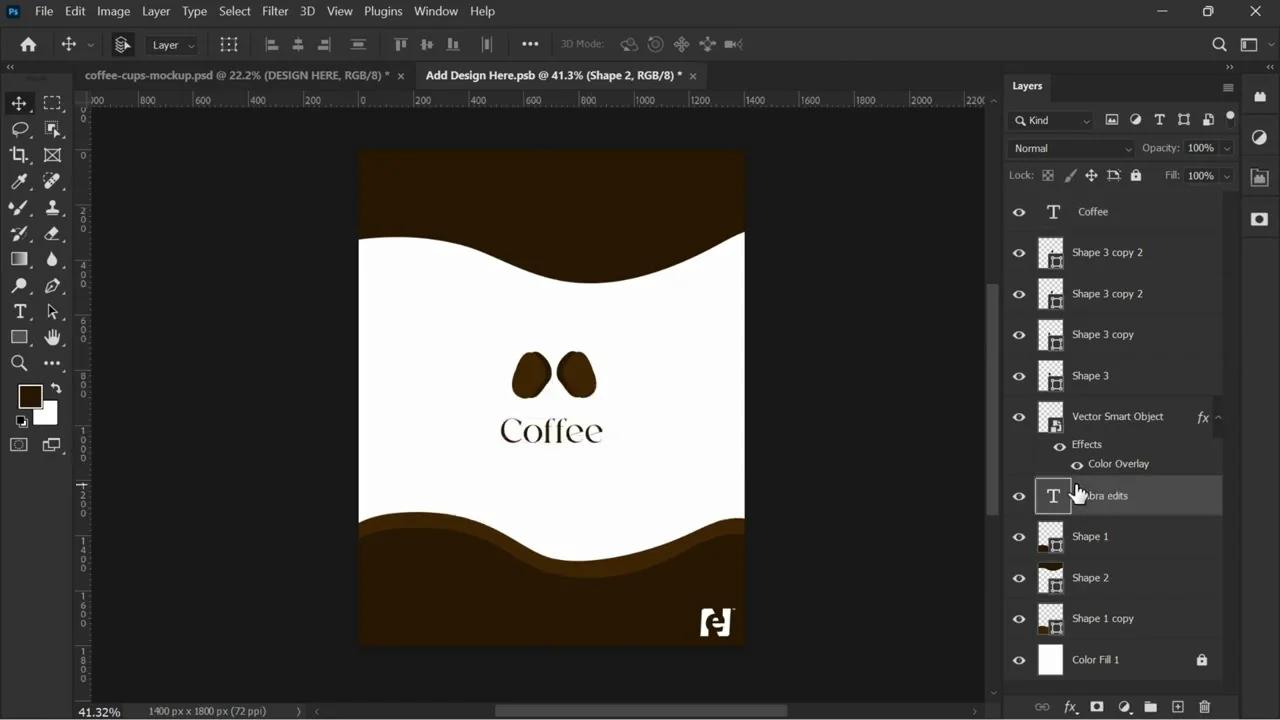Hide the Shape 3 copy layer

1019,335
